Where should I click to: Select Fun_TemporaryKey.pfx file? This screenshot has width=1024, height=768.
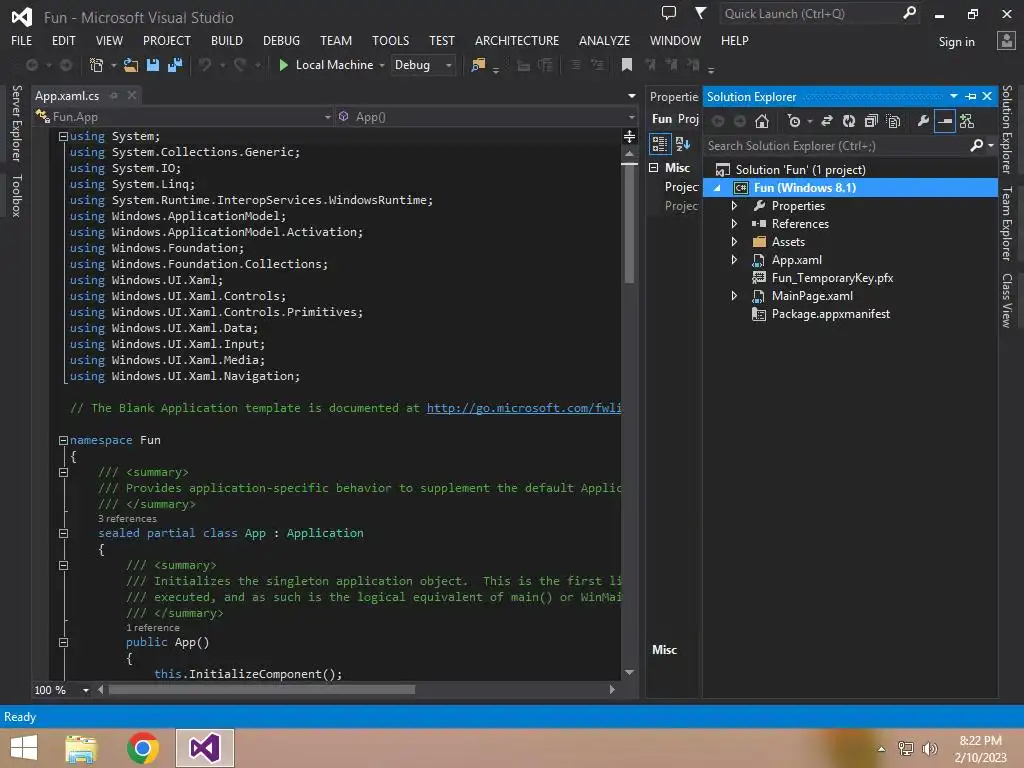click(831, 278)
